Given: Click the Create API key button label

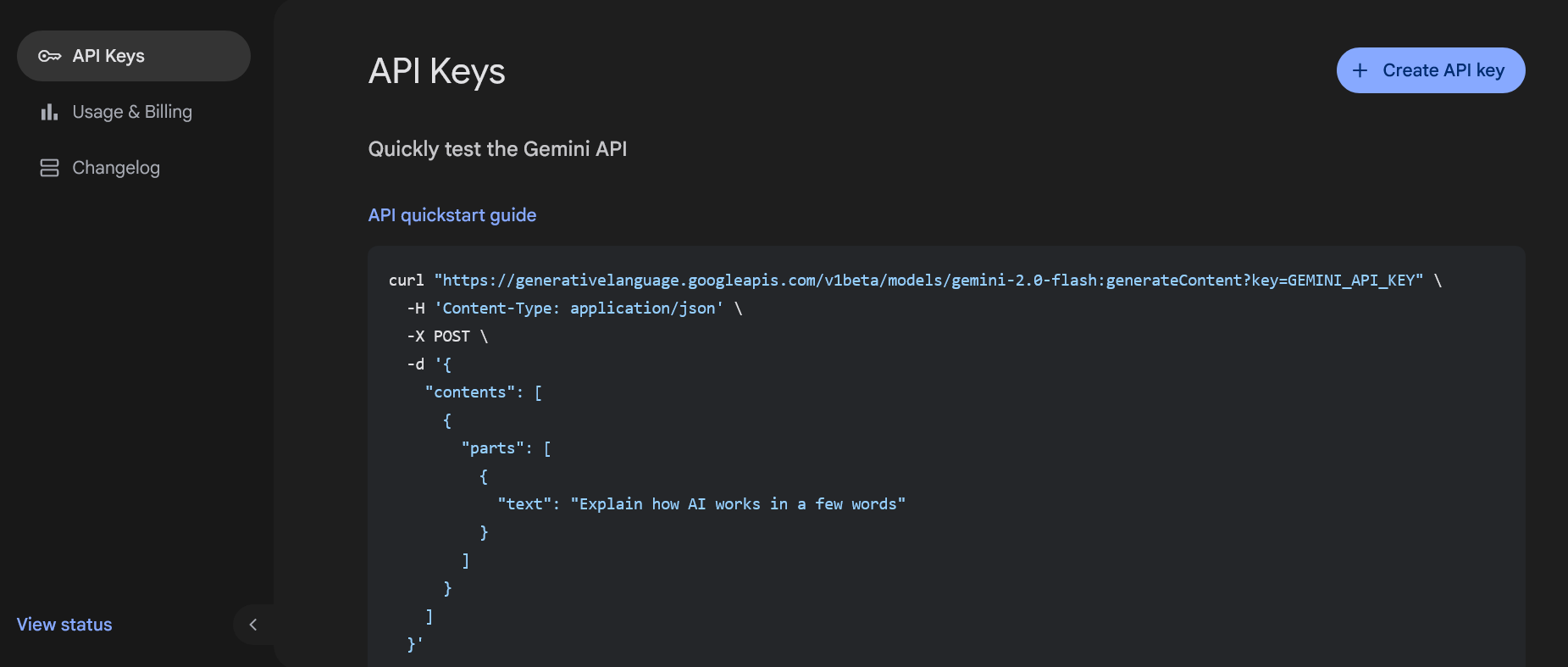Looking at the screenshot, I should coord(1444,70).
